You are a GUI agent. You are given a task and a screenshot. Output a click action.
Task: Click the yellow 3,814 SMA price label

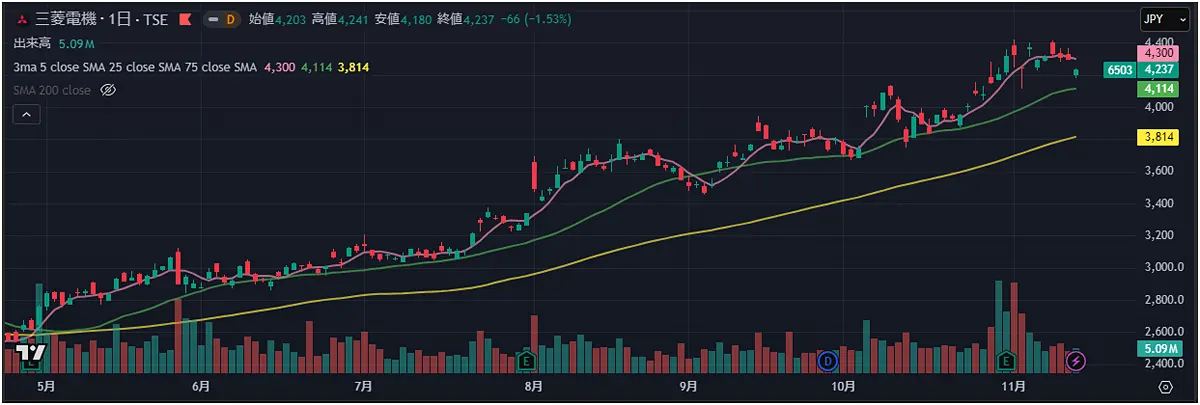click(x=1158, y=136)
